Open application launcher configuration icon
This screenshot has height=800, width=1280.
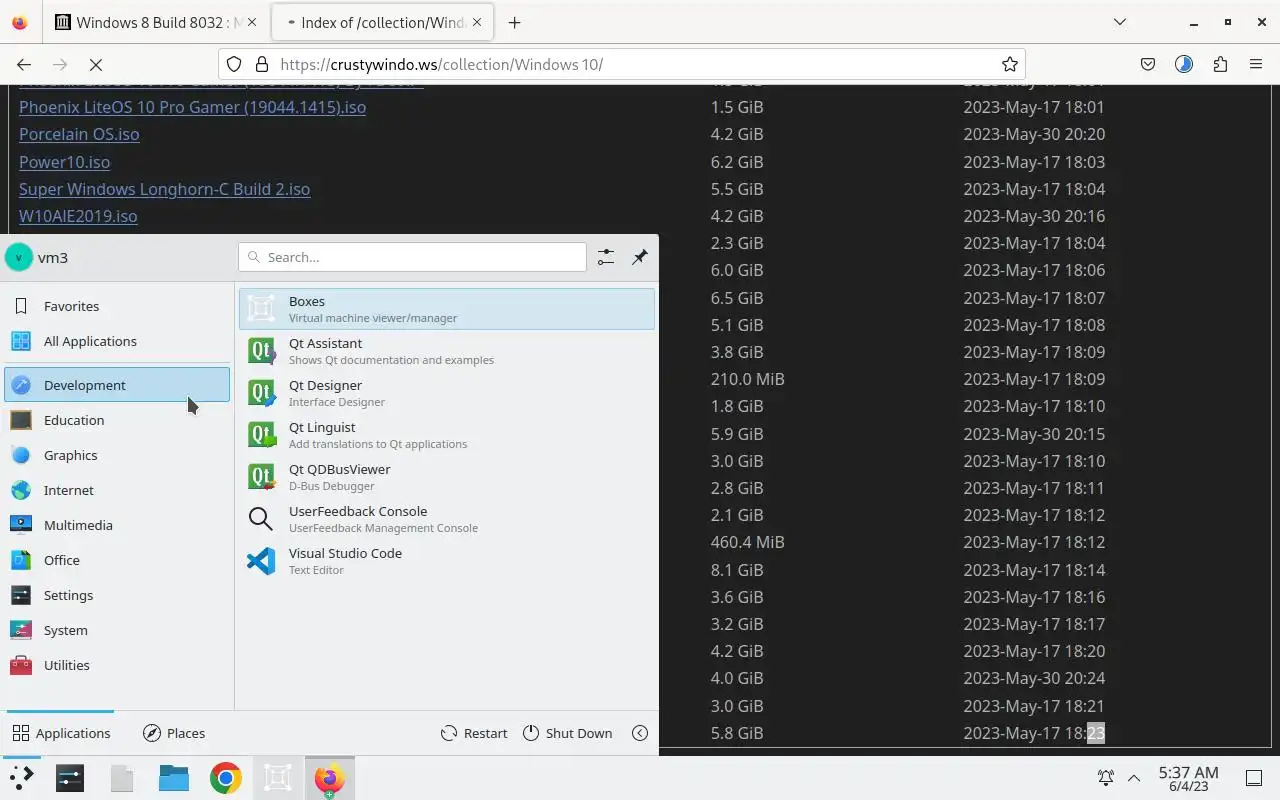pyautogui.click(x=606, y=257)
